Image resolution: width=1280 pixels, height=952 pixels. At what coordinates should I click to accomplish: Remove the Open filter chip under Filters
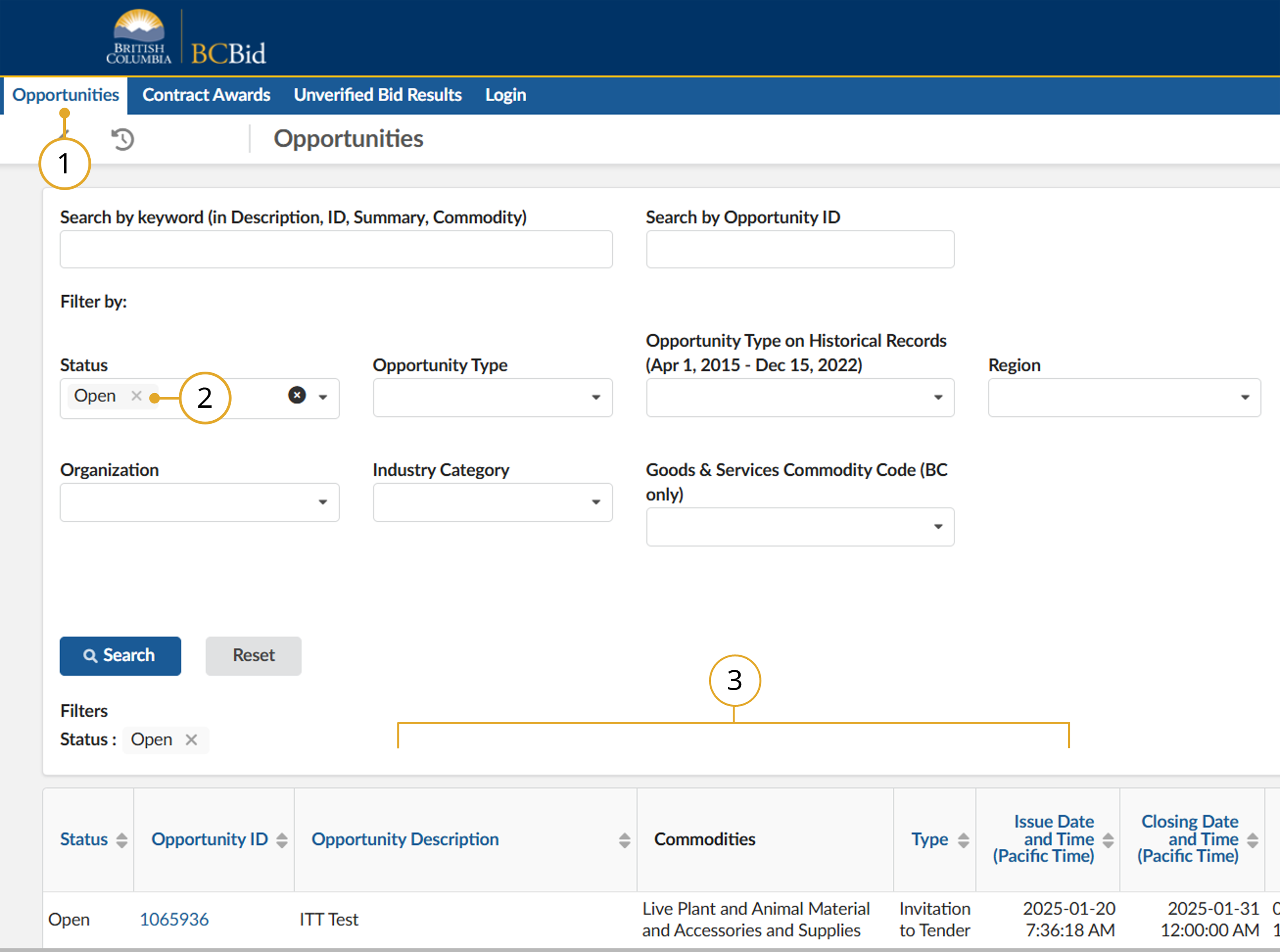pyautogui.click(x=191, y=740)
